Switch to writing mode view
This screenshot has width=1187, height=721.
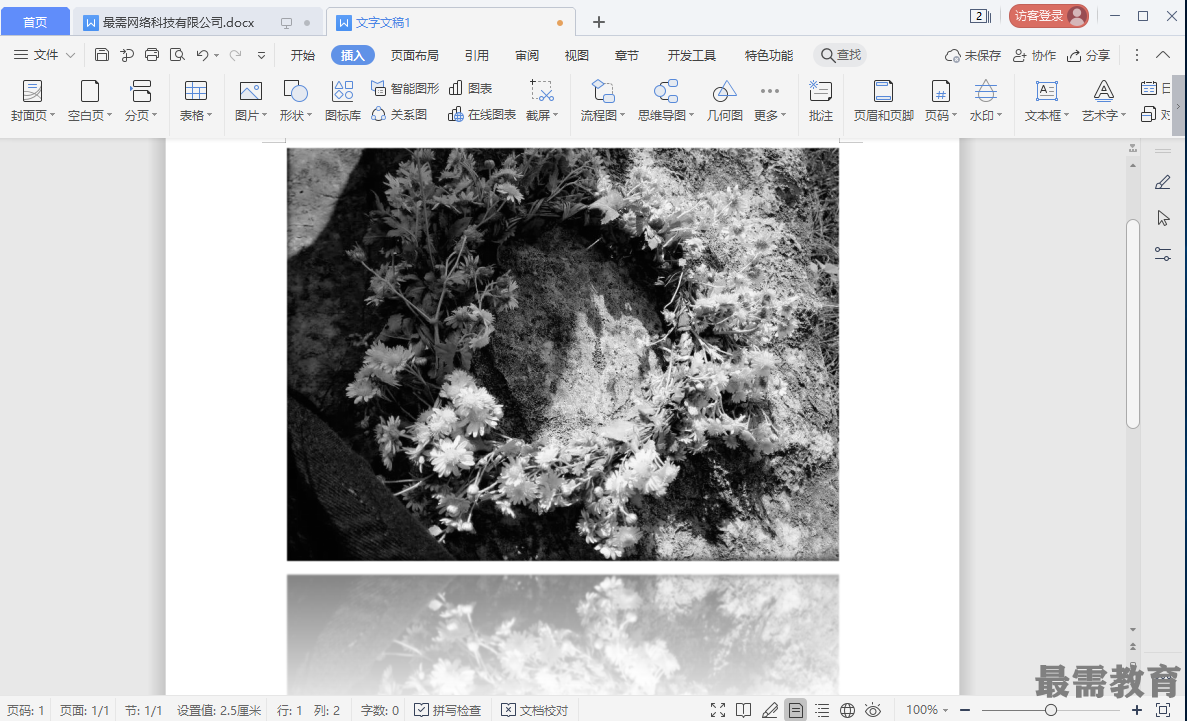tap(770, 710)
